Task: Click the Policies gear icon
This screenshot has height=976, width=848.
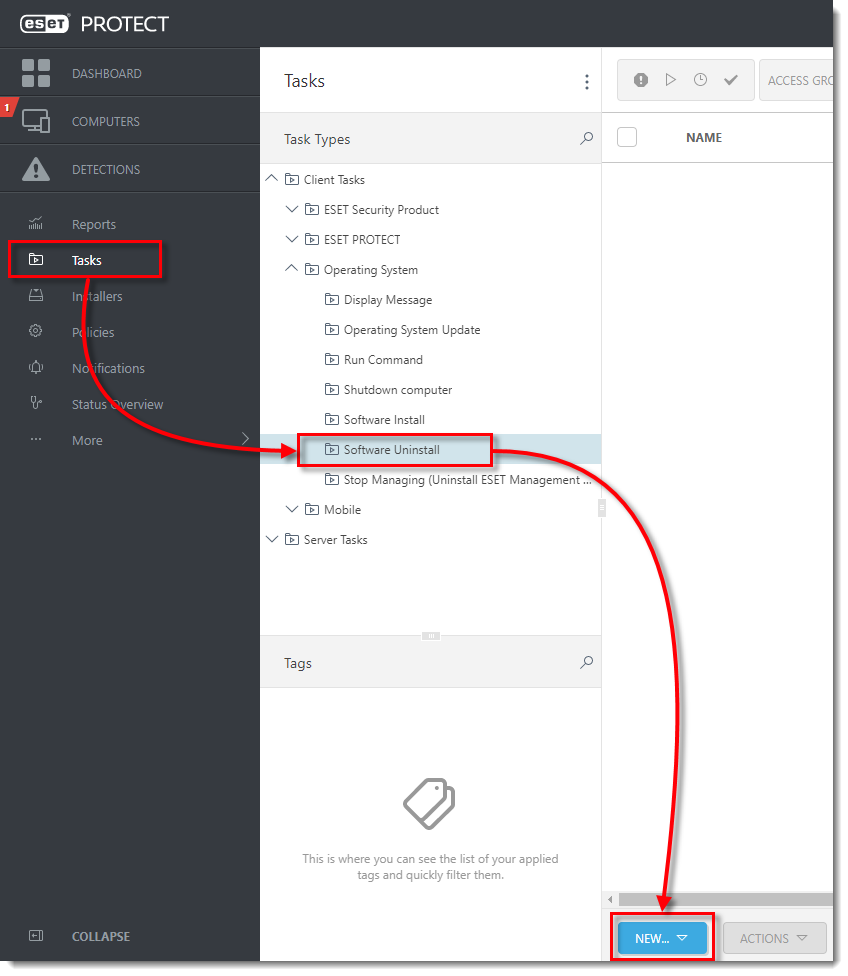Action: click(35, 331)
